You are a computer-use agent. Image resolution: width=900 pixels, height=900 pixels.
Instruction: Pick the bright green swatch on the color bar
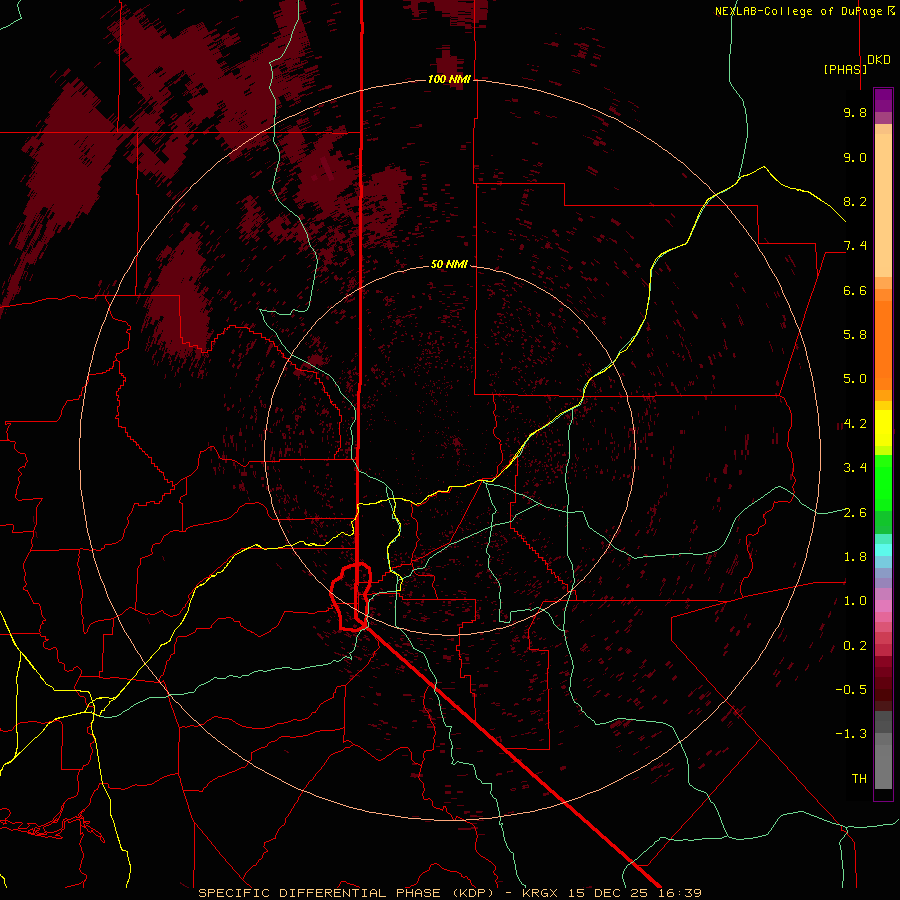click(x=883, y=483)
